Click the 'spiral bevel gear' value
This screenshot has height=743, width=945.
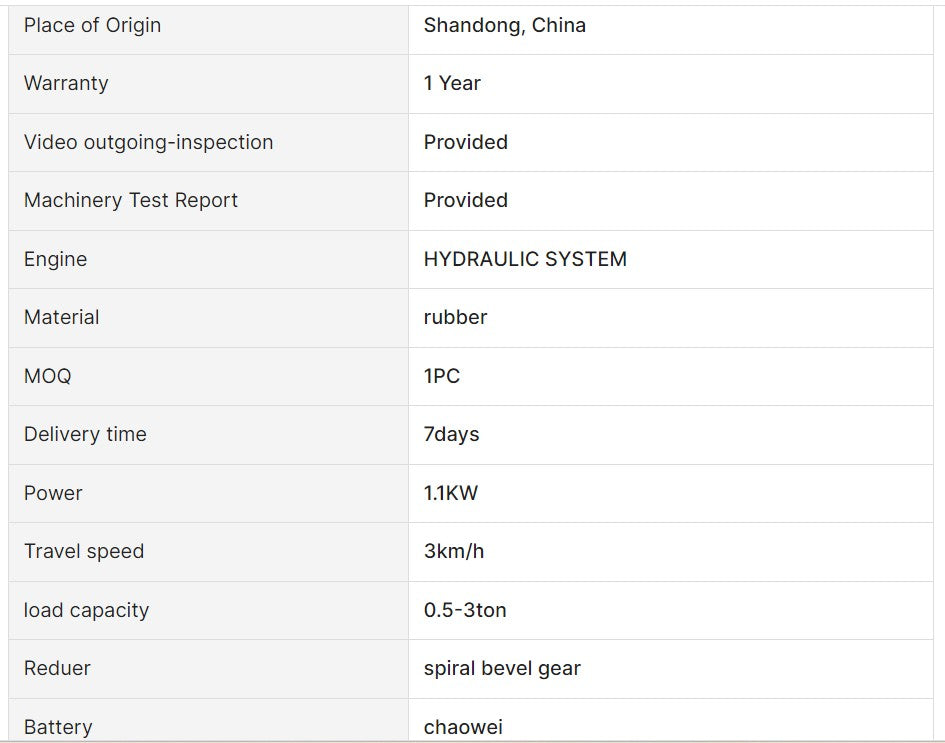click(502, 668)
